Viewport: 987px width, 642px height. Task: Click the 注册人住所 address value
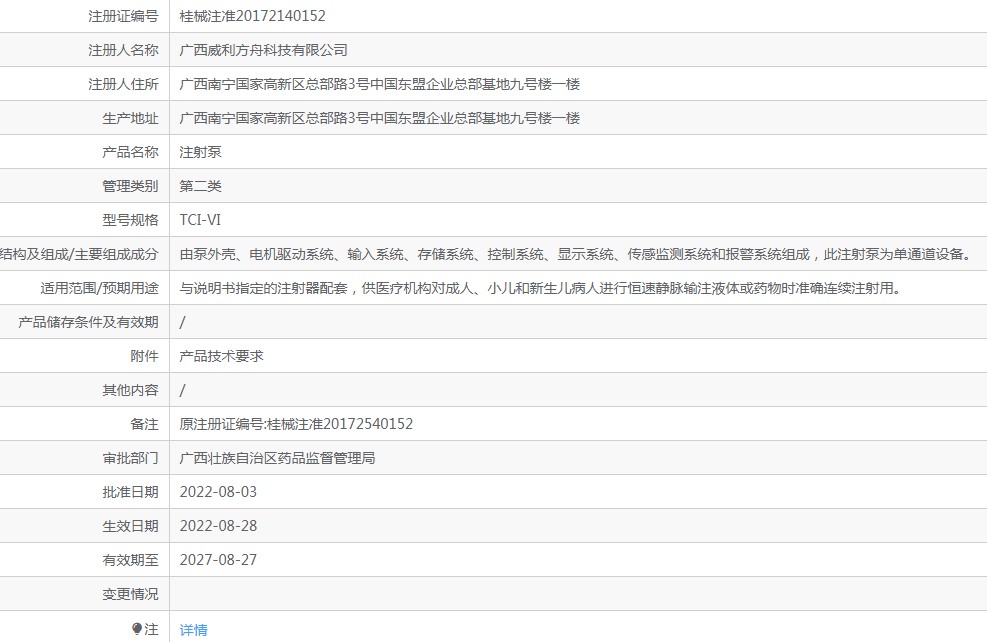(380, 84)
